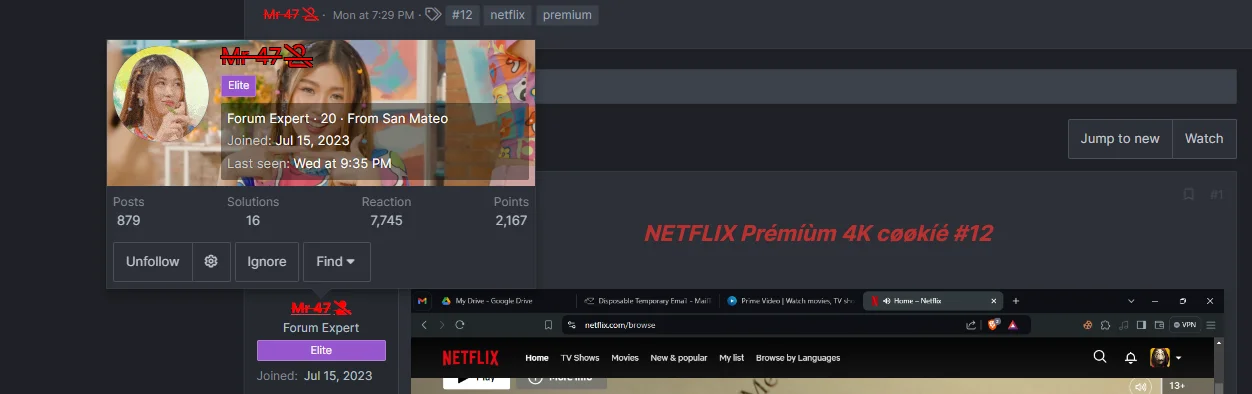The width and height of the screenshot is (1252, 394).
Task: Click the browser sidebar panel icon
Action: pyautogui.click(x=1142, y=325)
